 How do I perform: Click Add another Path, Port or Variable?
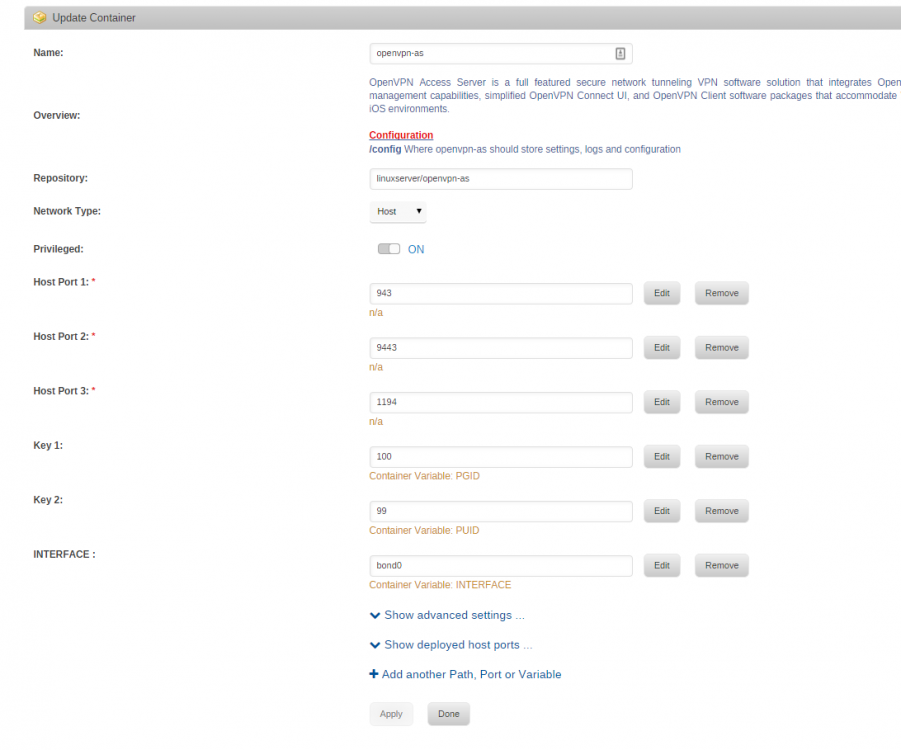(x=471, y=675)
